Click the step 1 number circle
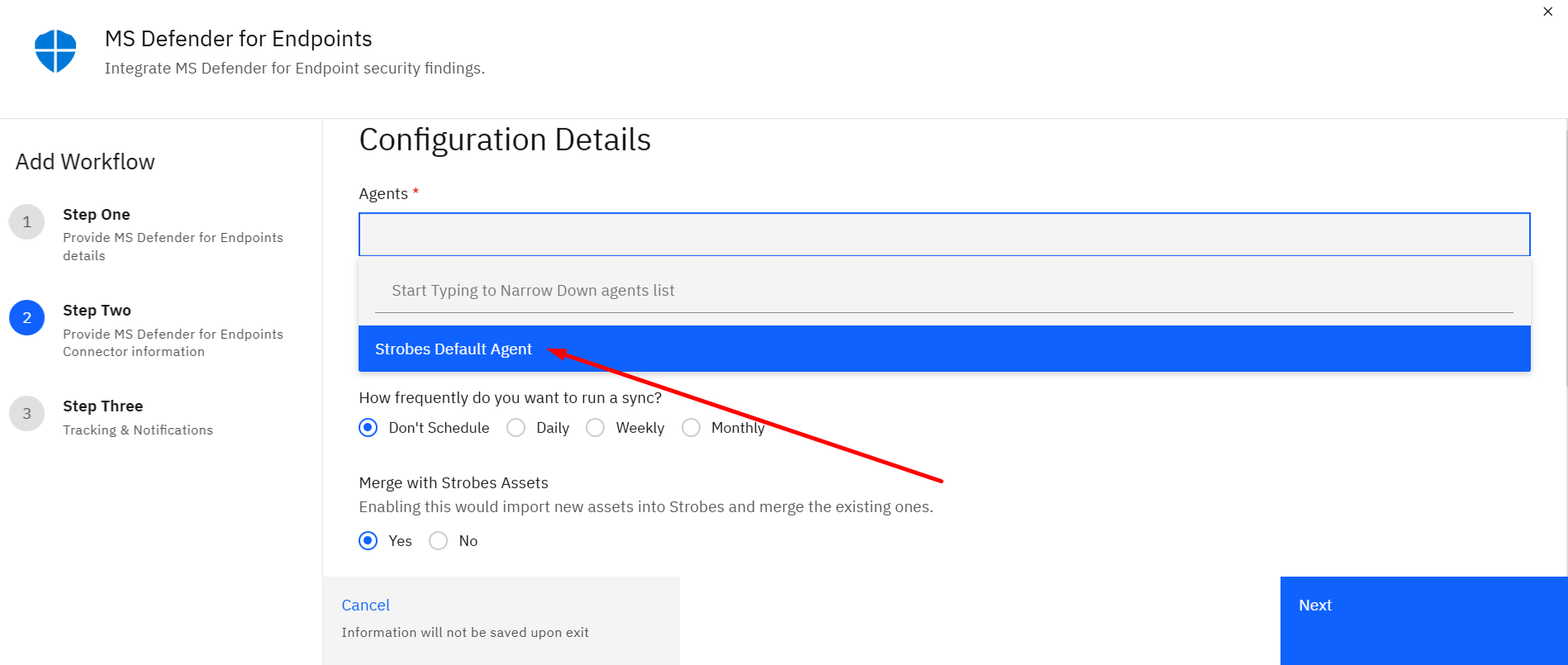This screenshot has height=665, width=1568. [x=26, y=221]
